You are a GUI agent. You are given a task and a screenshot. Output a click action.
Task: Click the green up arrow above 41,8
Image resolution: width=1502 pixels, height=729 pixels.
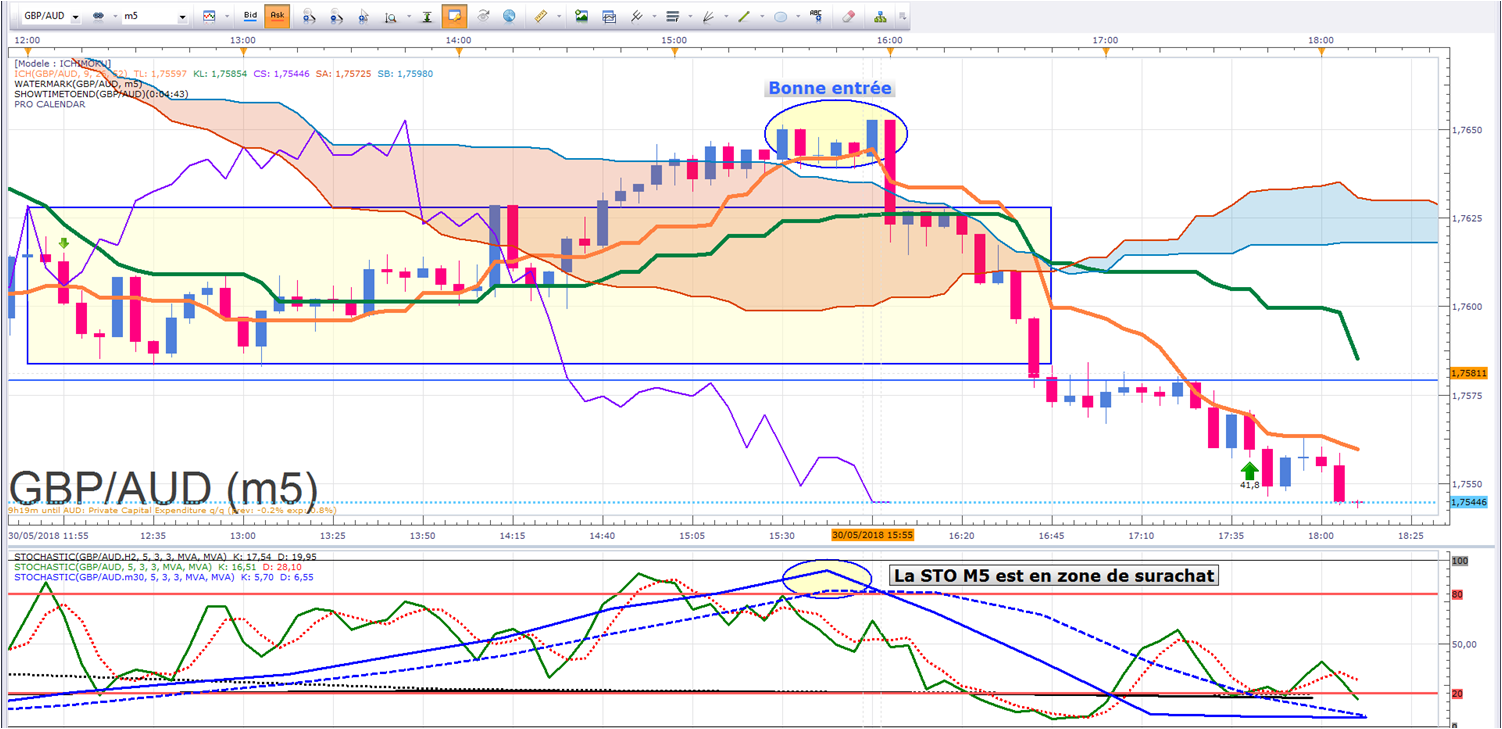1249,470
